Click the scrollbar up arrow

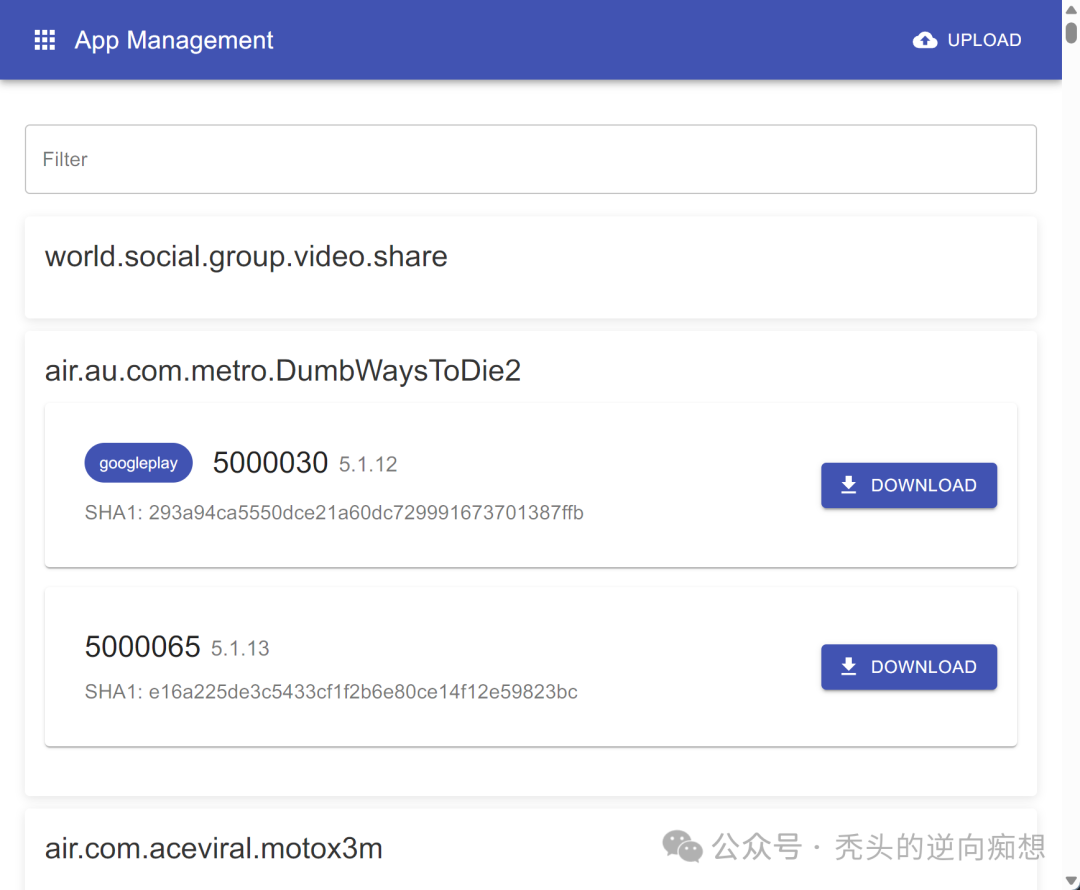pyautogui.click(x=1071, y=10)
